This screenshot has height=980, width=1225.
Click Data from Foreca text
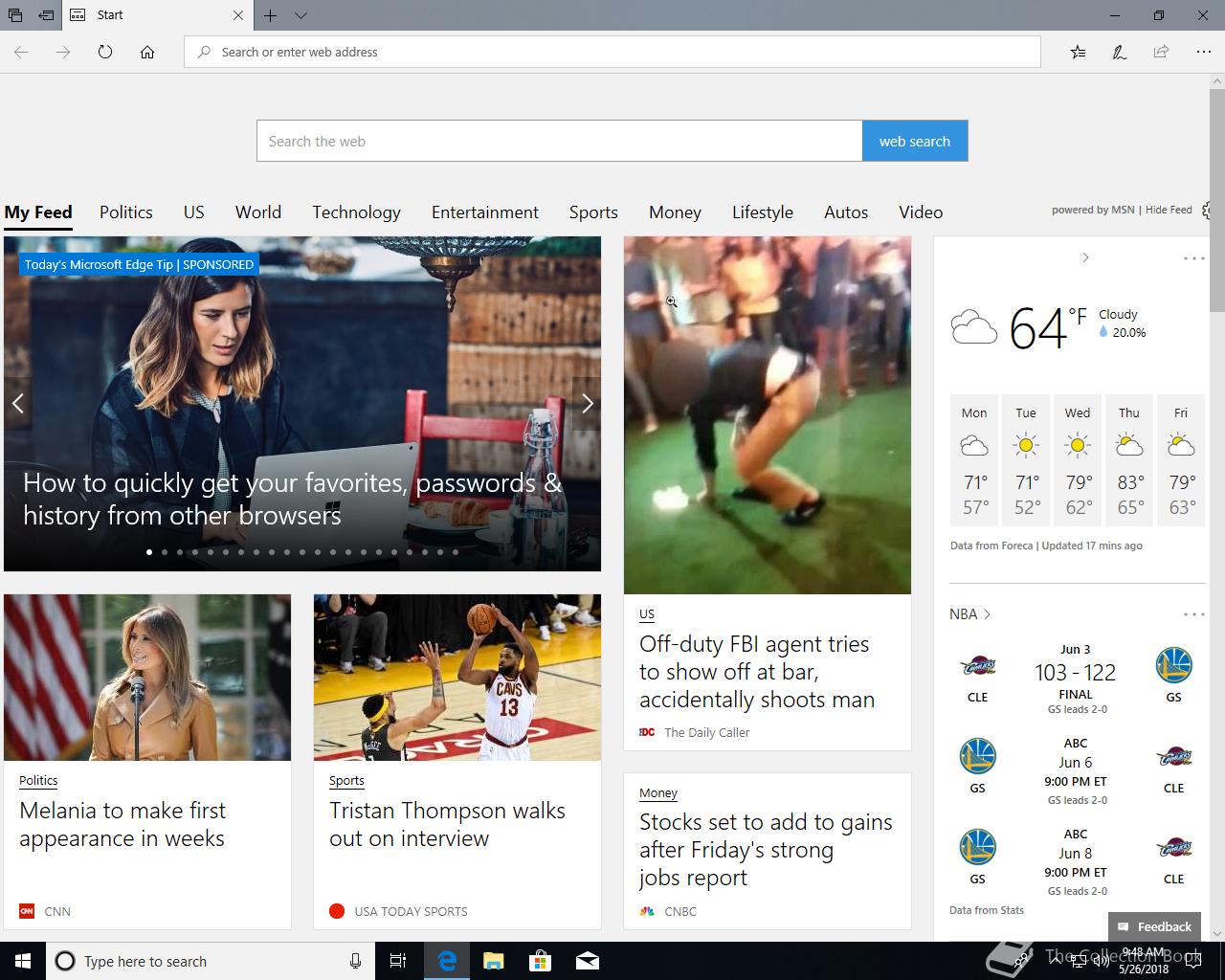click(991, 546)
